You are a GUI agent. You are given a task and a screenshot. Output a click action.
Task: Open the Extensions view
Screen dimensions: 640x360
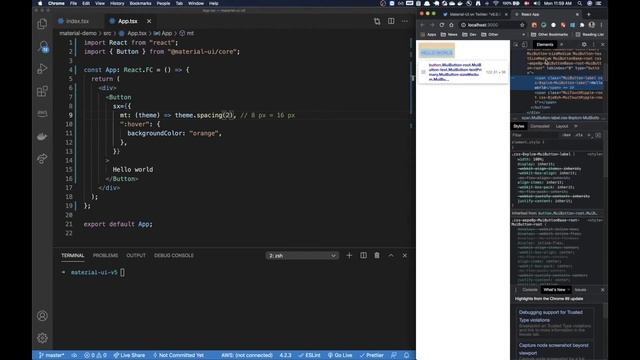(x=42, y=91)
